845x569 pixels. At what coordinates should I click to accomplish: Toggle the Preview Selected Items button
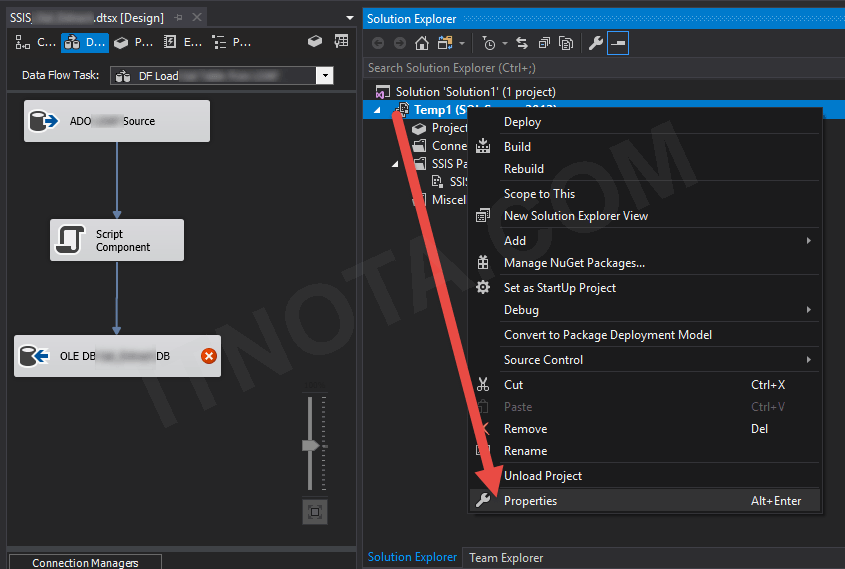pyautogui.click(x=618, y=43)
